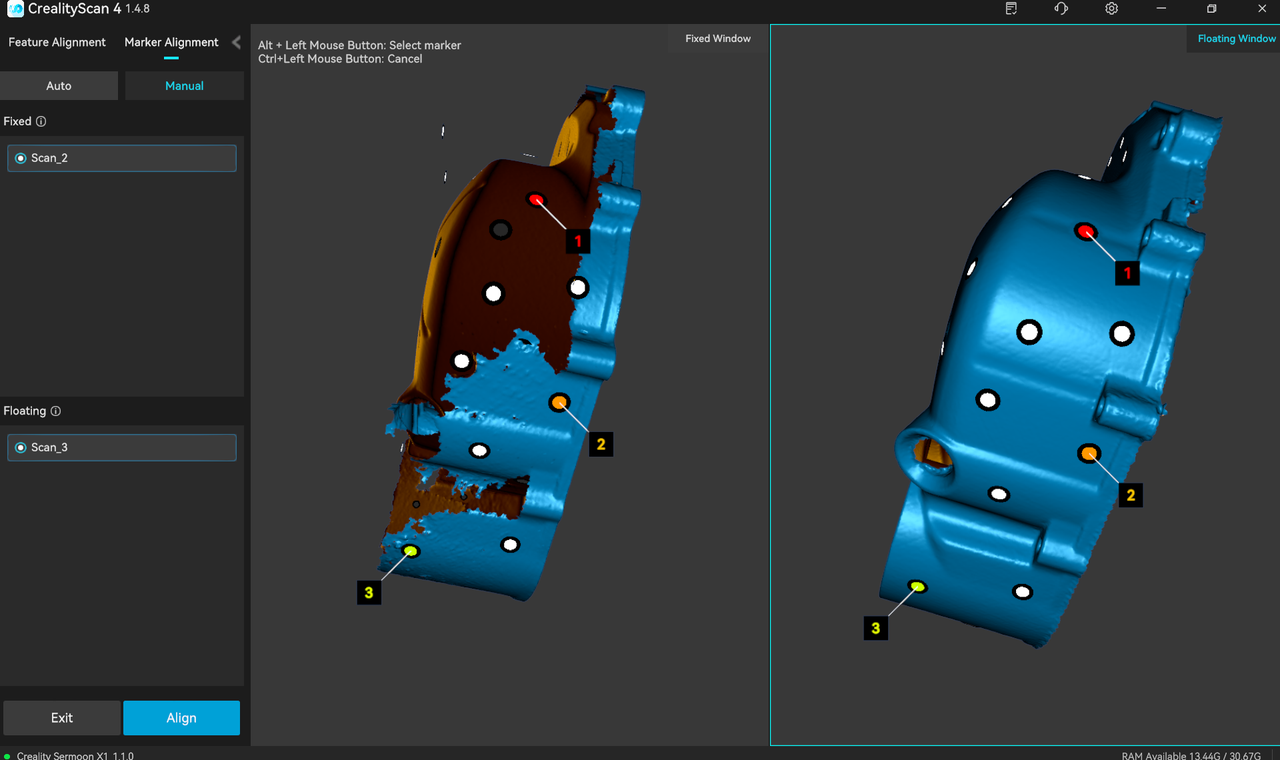The image size is (1280, 760).
Task: Open customer support headset icon
Action: [x=1061, y=9]
